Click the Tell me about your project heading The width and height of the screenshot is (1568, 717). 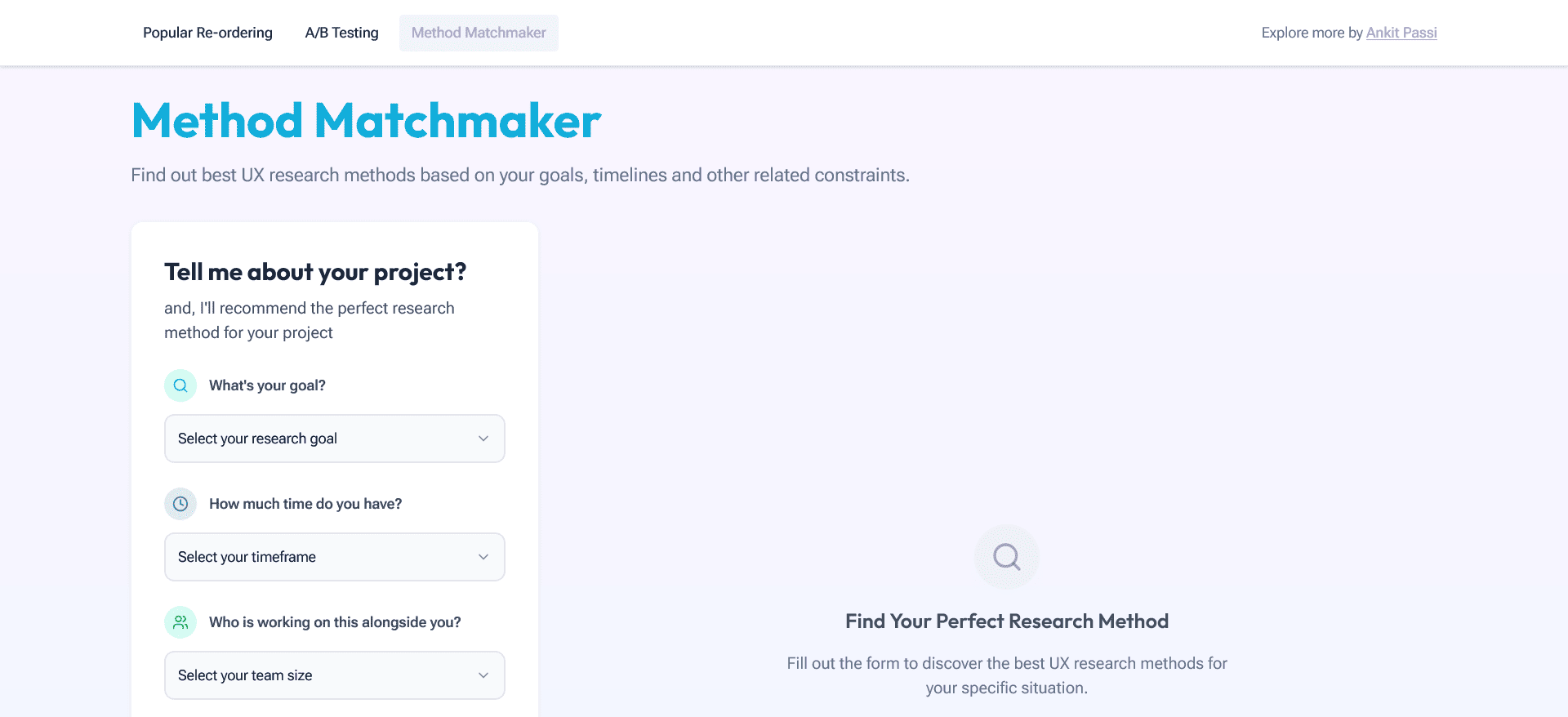click(x=314, y=272)
